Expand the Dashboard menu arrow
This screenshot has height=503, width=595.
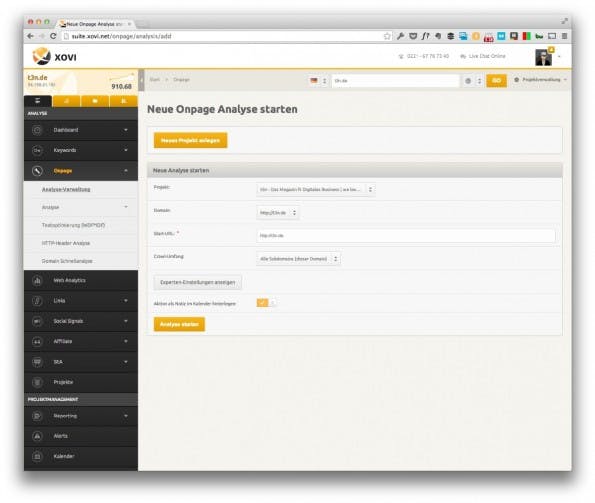point(126,130)
